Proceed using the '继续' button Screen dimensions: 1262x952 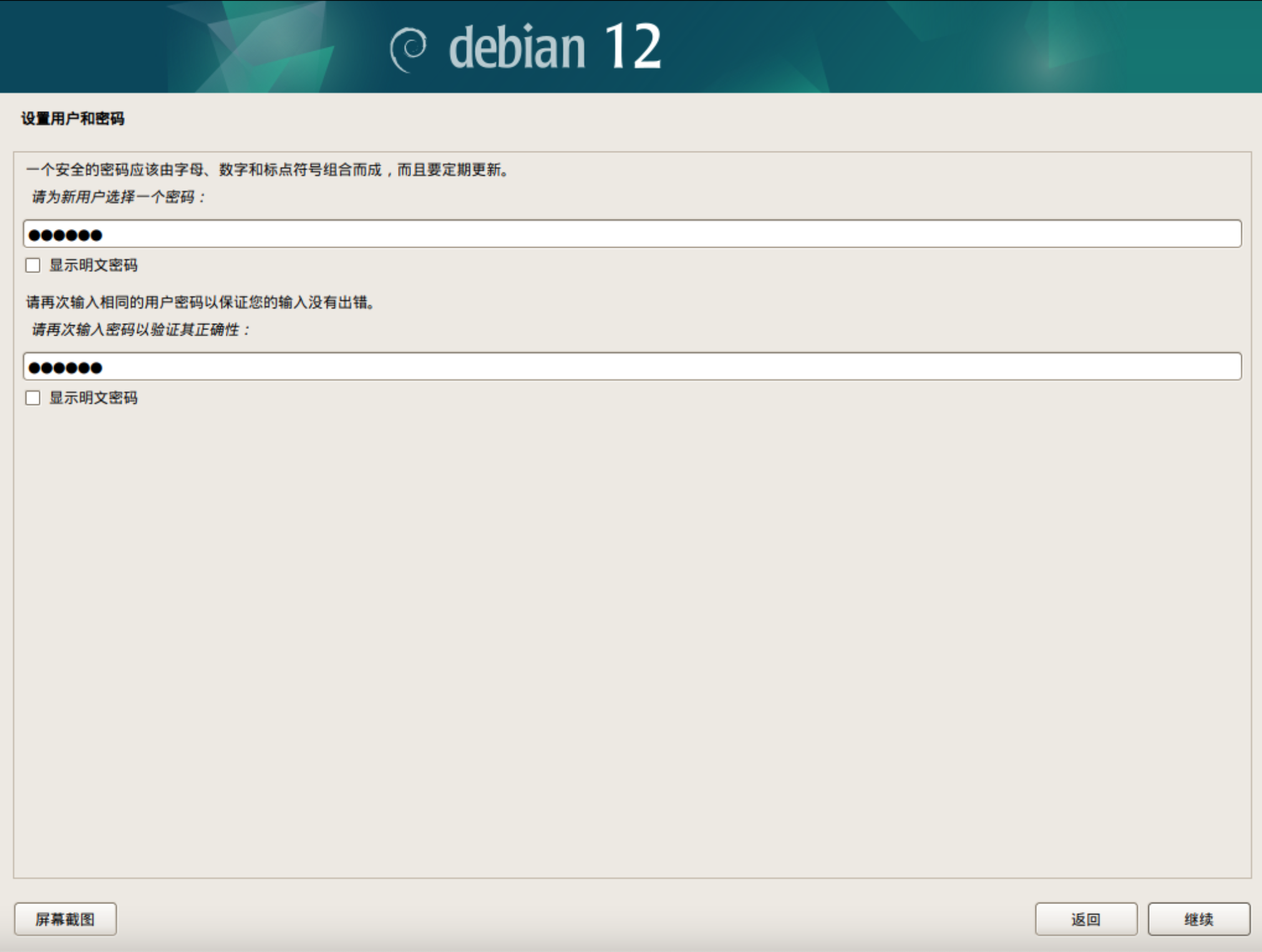click(1198, 919)
